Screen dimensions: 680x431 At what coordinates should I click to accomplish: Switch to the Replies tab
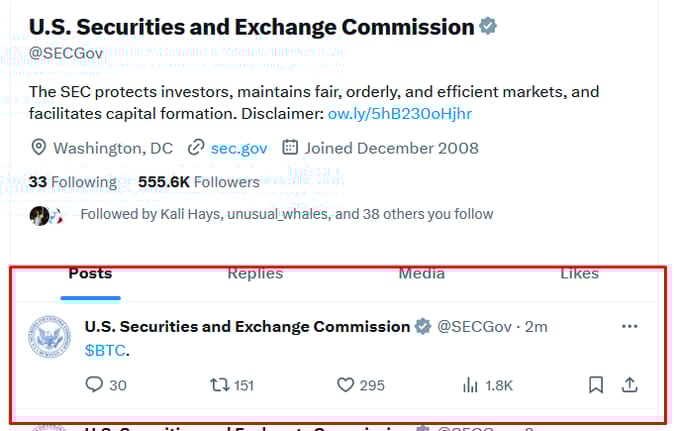point(255,273)
